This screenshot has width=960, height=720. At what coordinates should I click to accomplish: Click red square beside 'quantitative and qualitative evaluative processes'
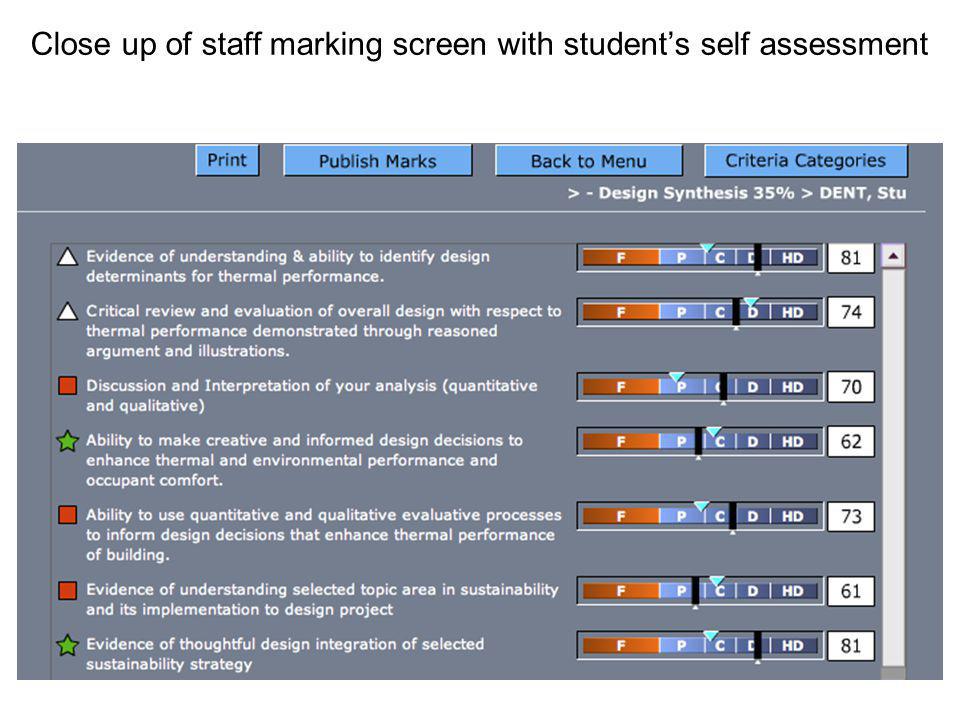(67, 515)
